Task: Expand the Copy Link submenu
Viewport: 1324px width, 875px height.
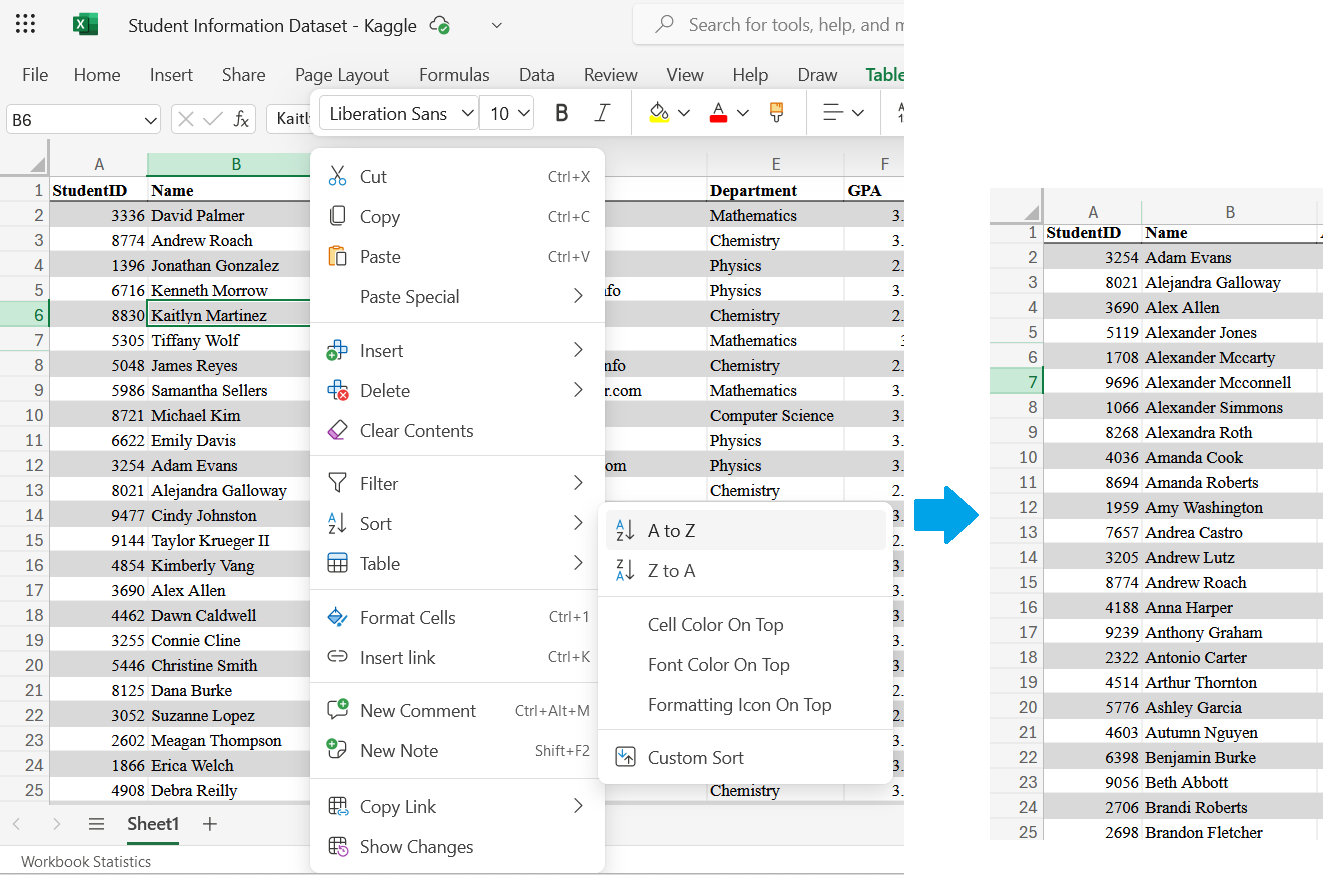Action: pos(578,806)
